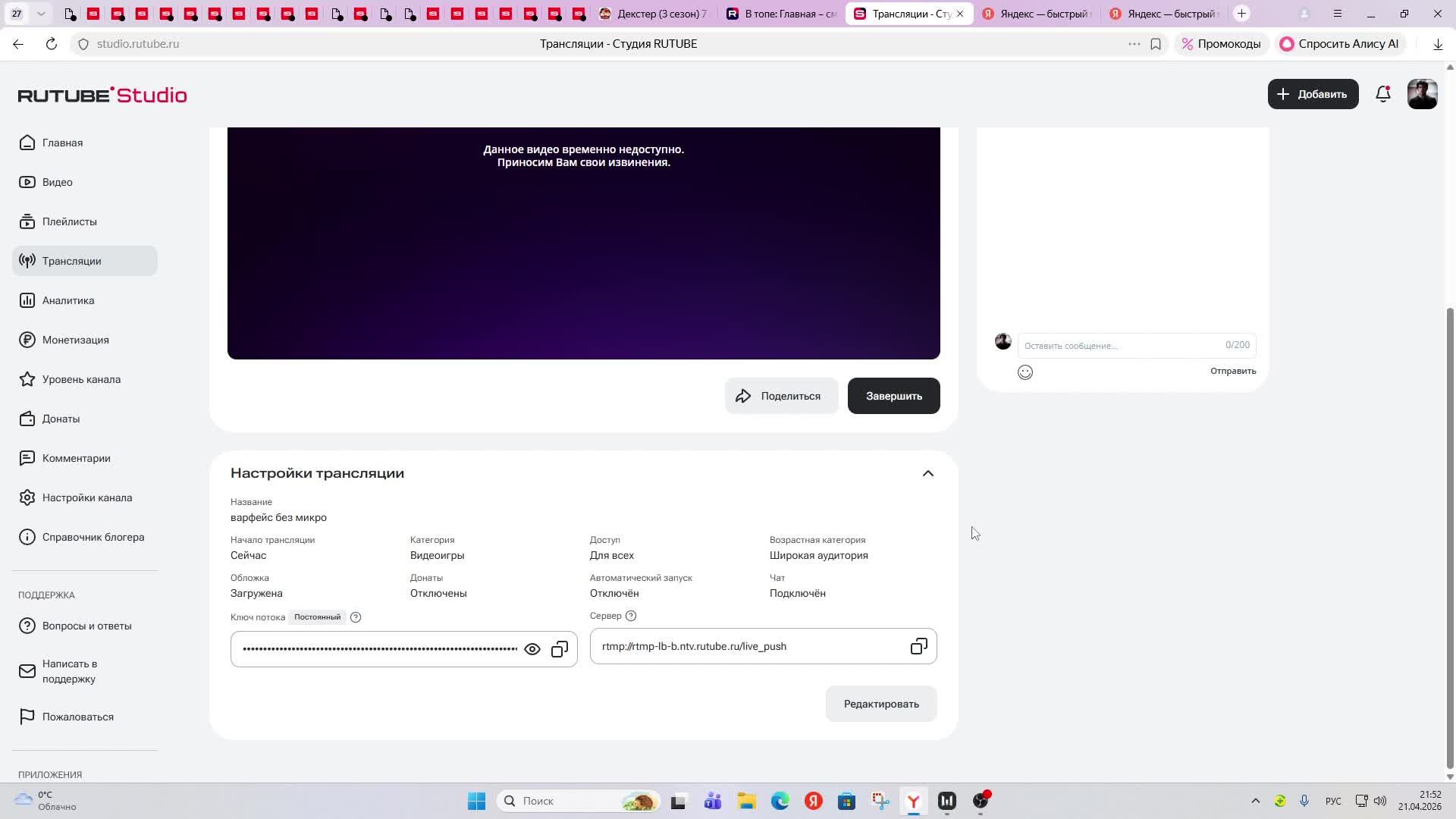Click the Поделиться share button
The image size is (1456, 819).
[x=781, y=396]
